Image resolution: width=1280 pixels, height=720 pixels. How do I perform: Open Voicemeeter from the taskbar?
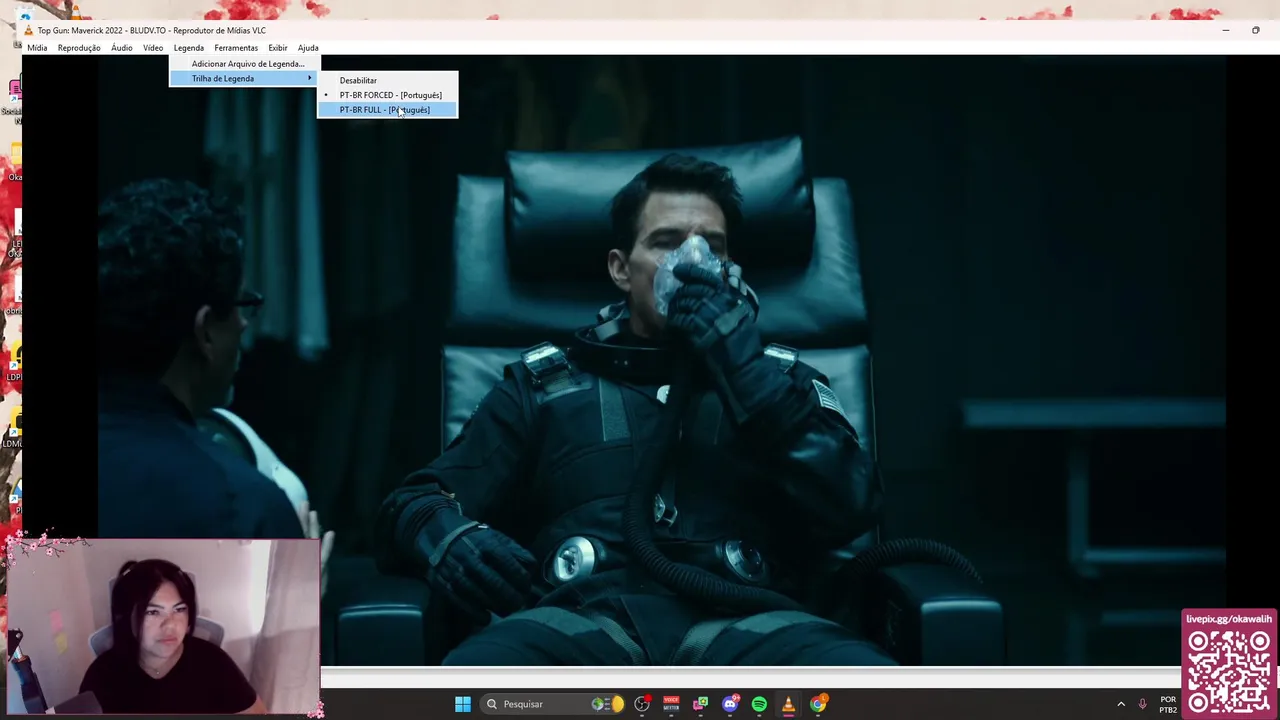point(671,704)
